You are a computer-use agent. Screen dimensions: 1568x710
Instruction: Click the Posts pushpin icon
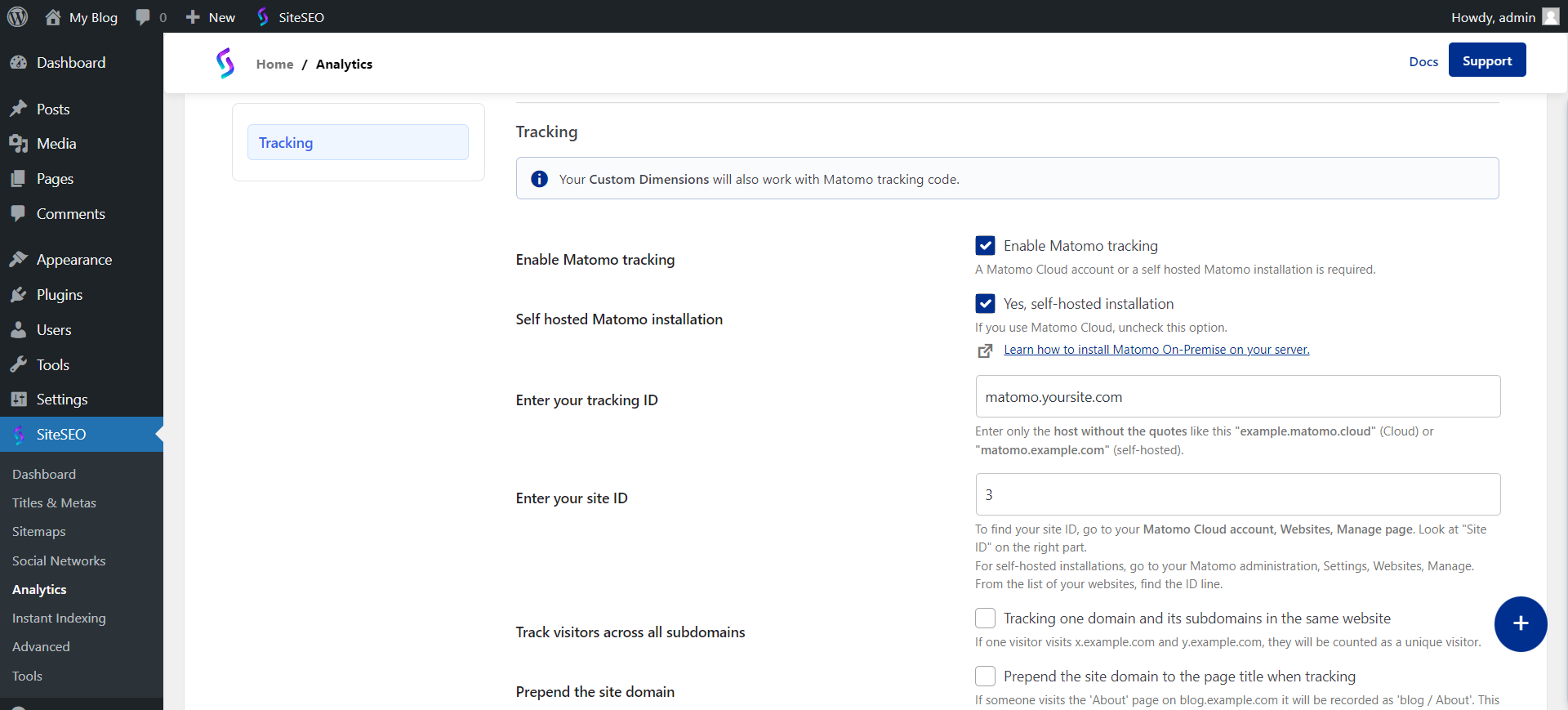pyautogui.click(x=19, y=109)
